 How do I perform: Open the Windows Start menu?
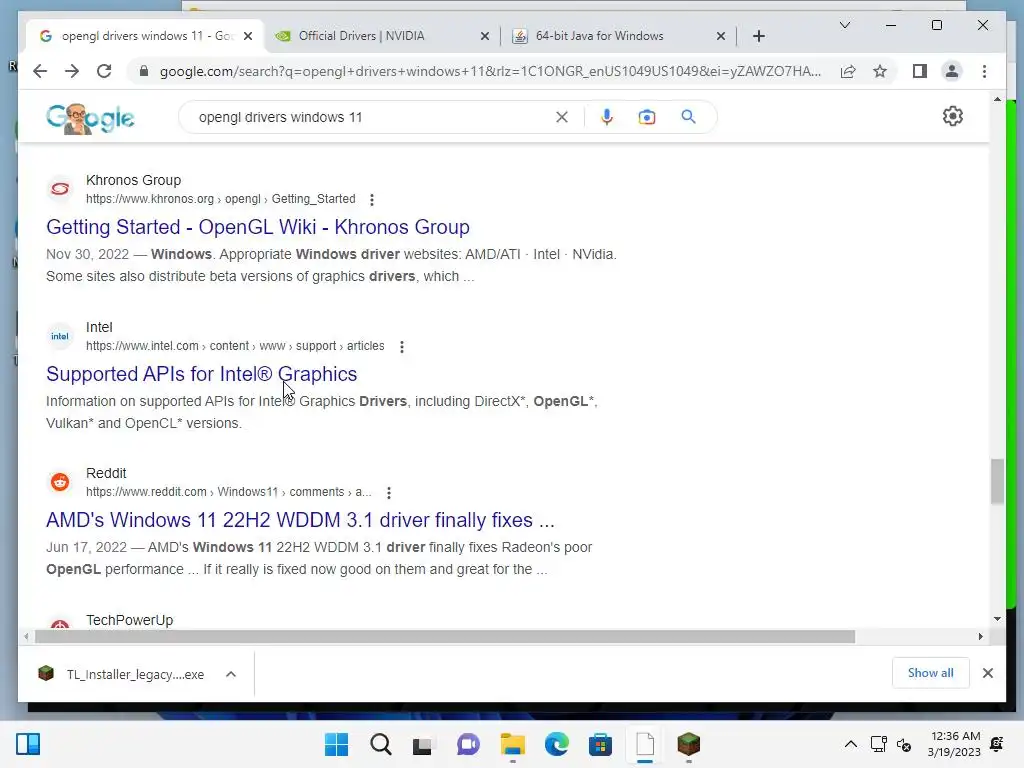336,744
